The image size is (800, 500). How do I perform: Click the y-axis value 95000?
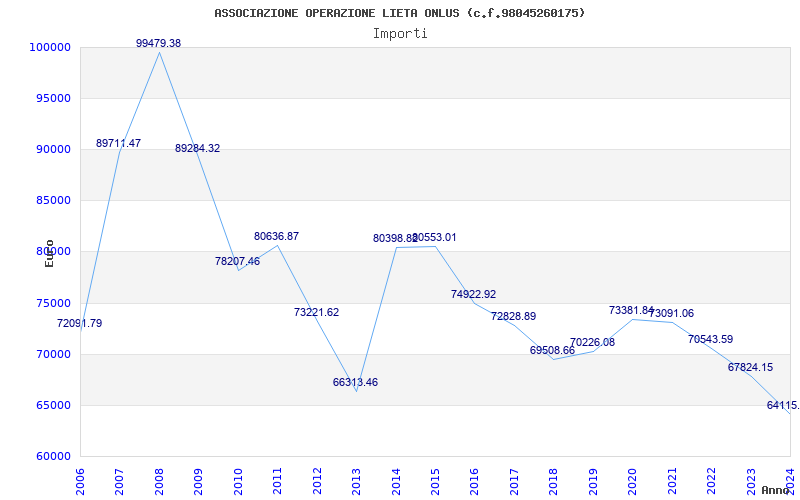(x=53, y=98)
